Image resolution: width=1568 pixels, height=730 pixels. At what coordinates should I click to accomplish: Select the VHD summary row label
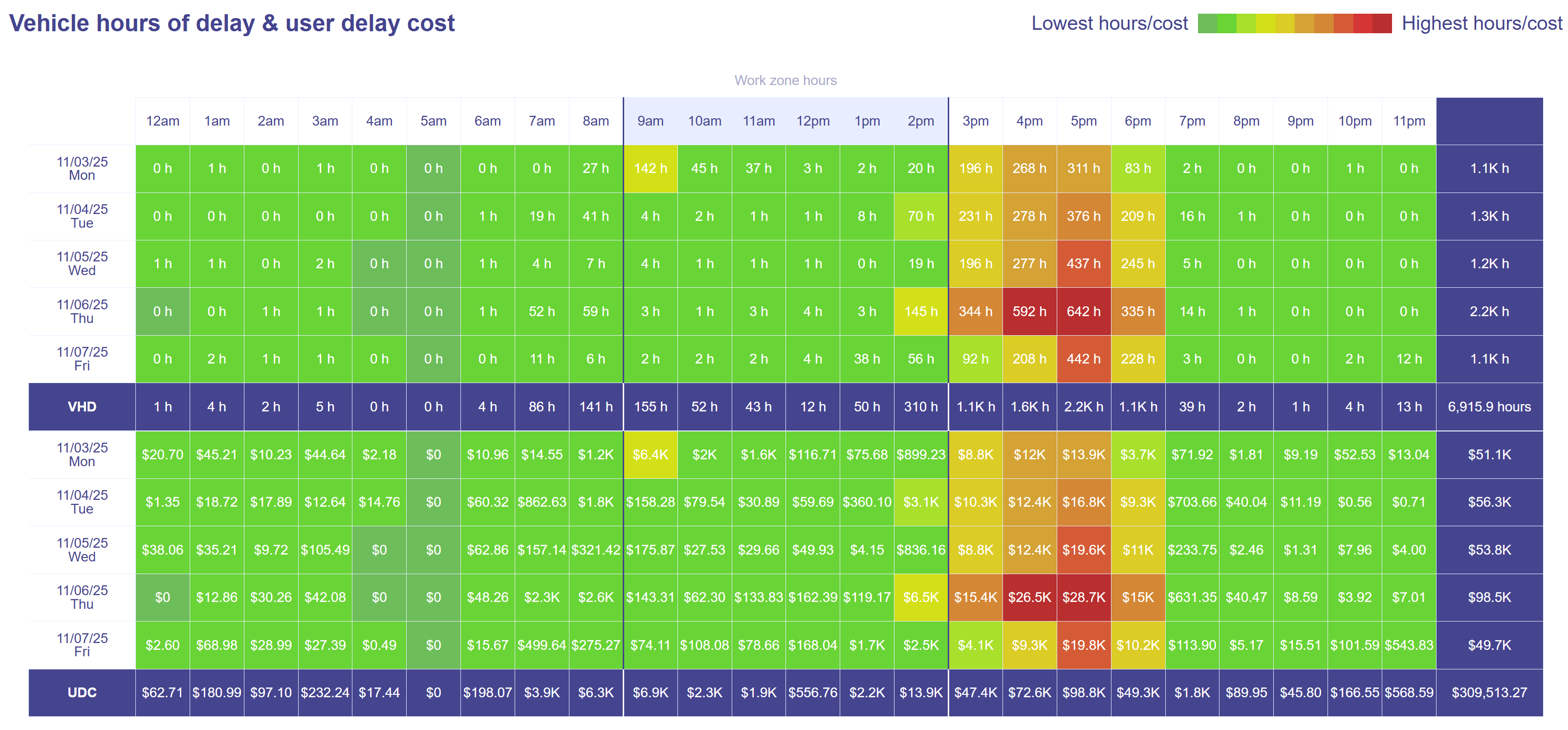(82, 407)
